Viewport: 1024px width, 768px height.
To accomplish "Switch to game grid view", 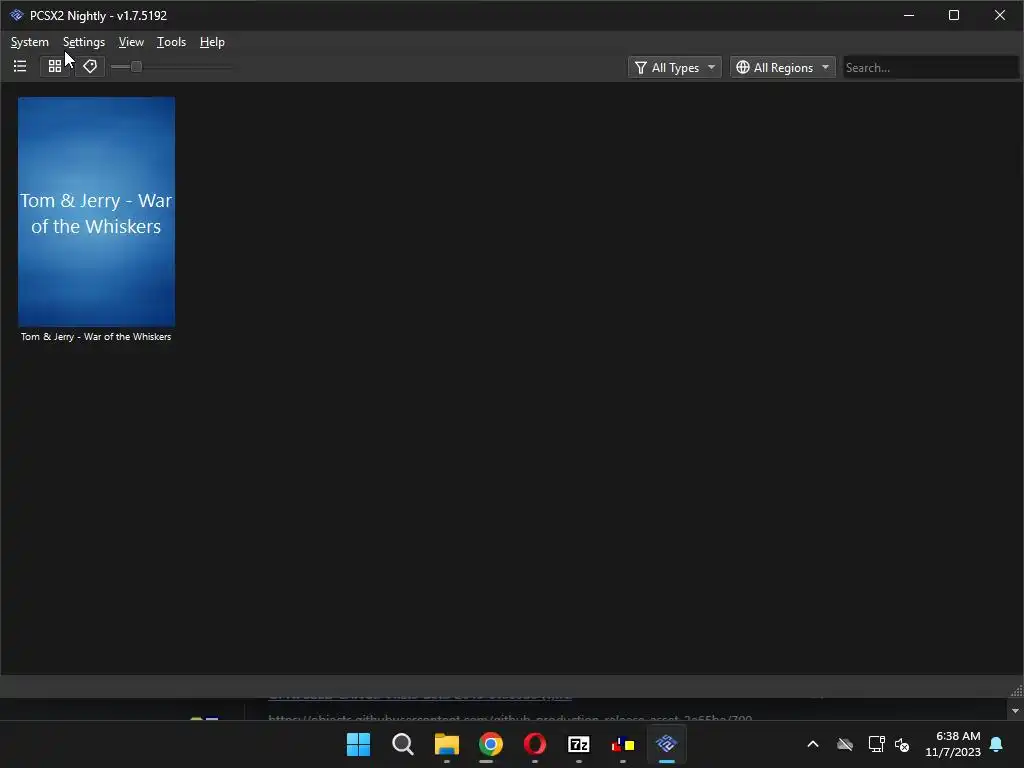I will point(55,67).
